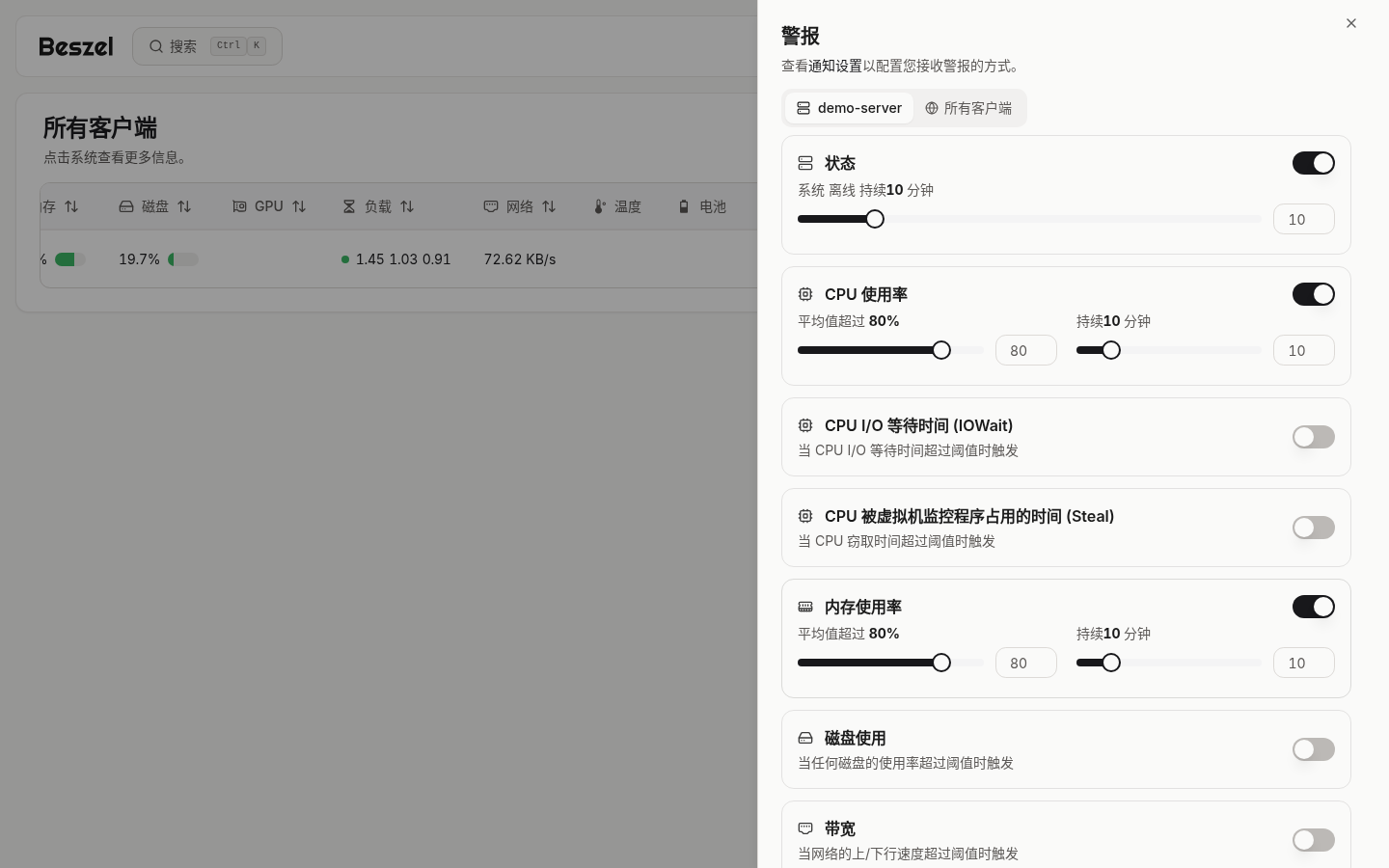
Task: Click the server icon beside 状态
Action: point(805,163)
